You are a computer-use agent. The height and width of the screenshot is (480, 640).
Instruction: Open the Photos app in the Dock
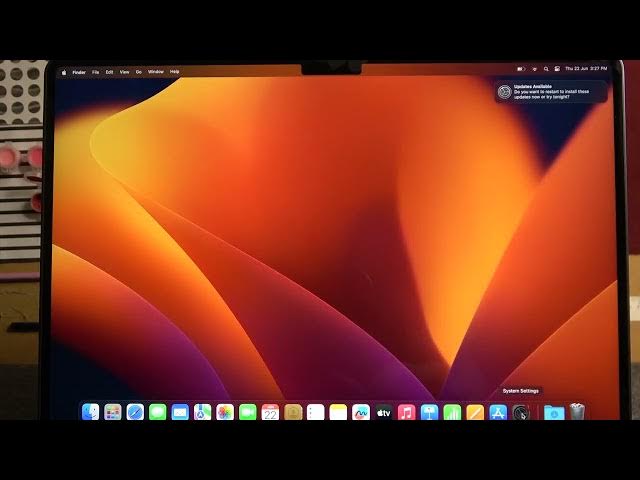[225, 412]
